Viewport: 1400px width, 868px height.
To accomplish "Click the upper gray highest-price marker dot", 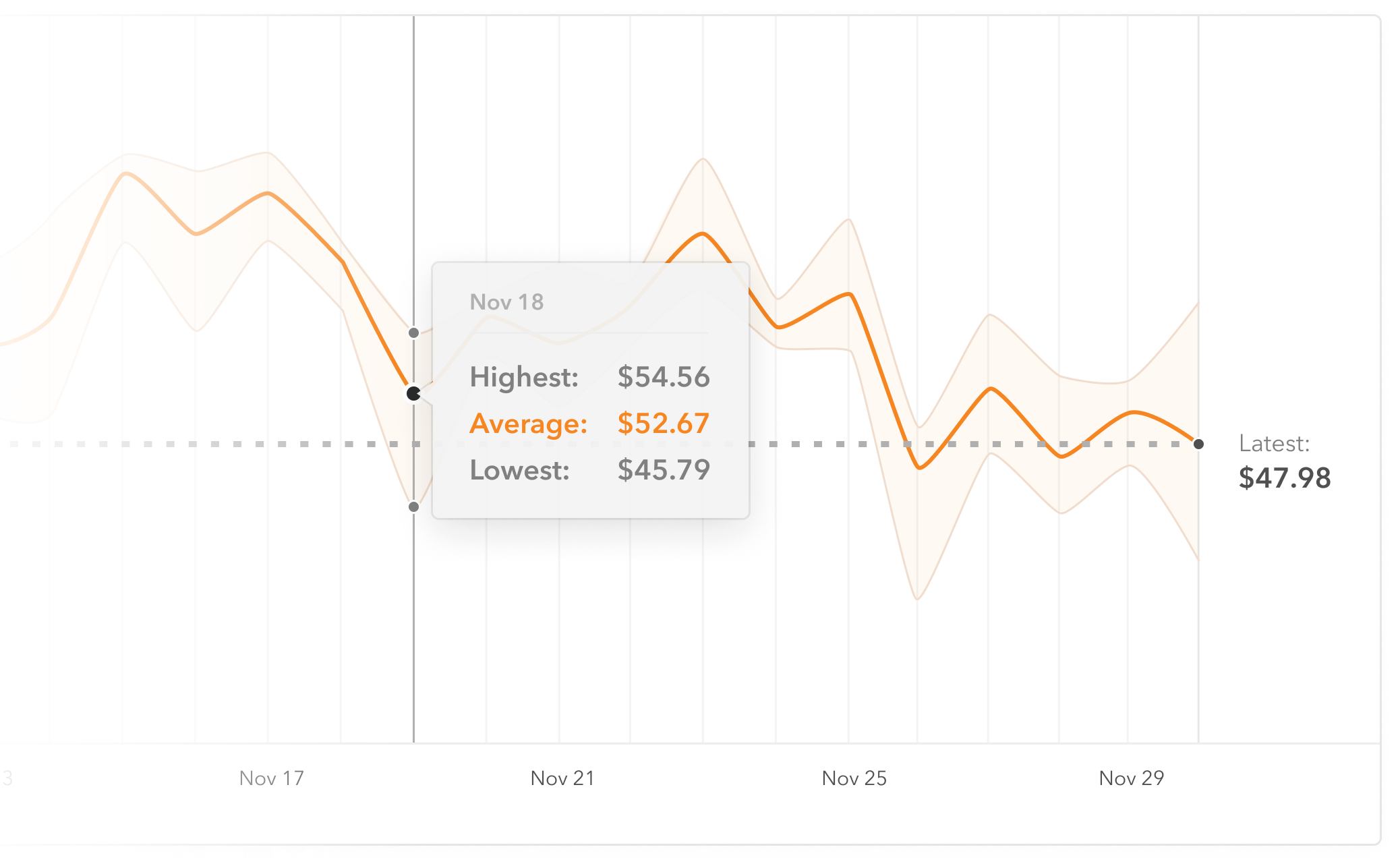I will tap(413, 332).
